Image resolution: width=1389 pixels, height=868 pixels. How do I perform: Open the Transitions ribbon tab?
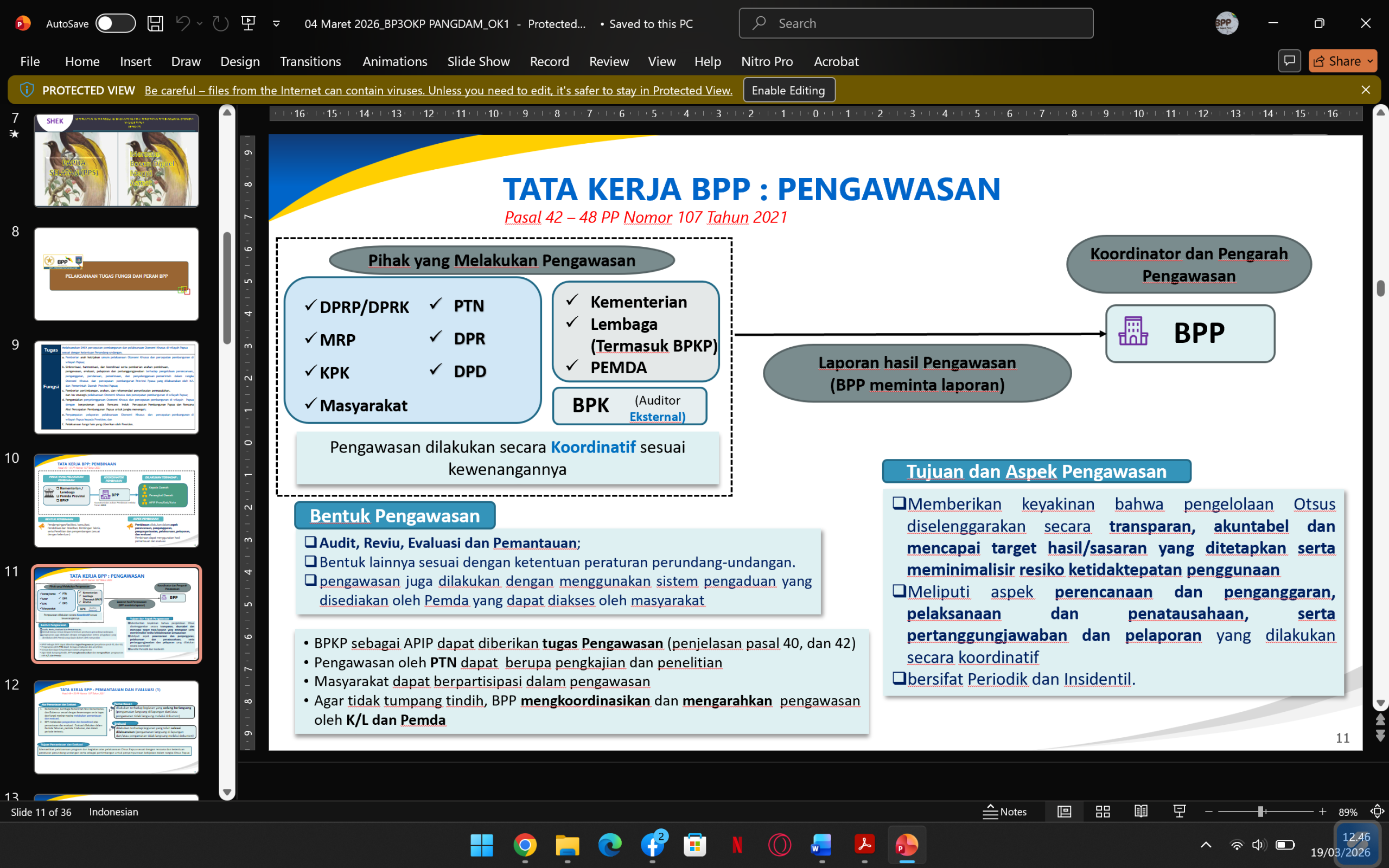310,61
